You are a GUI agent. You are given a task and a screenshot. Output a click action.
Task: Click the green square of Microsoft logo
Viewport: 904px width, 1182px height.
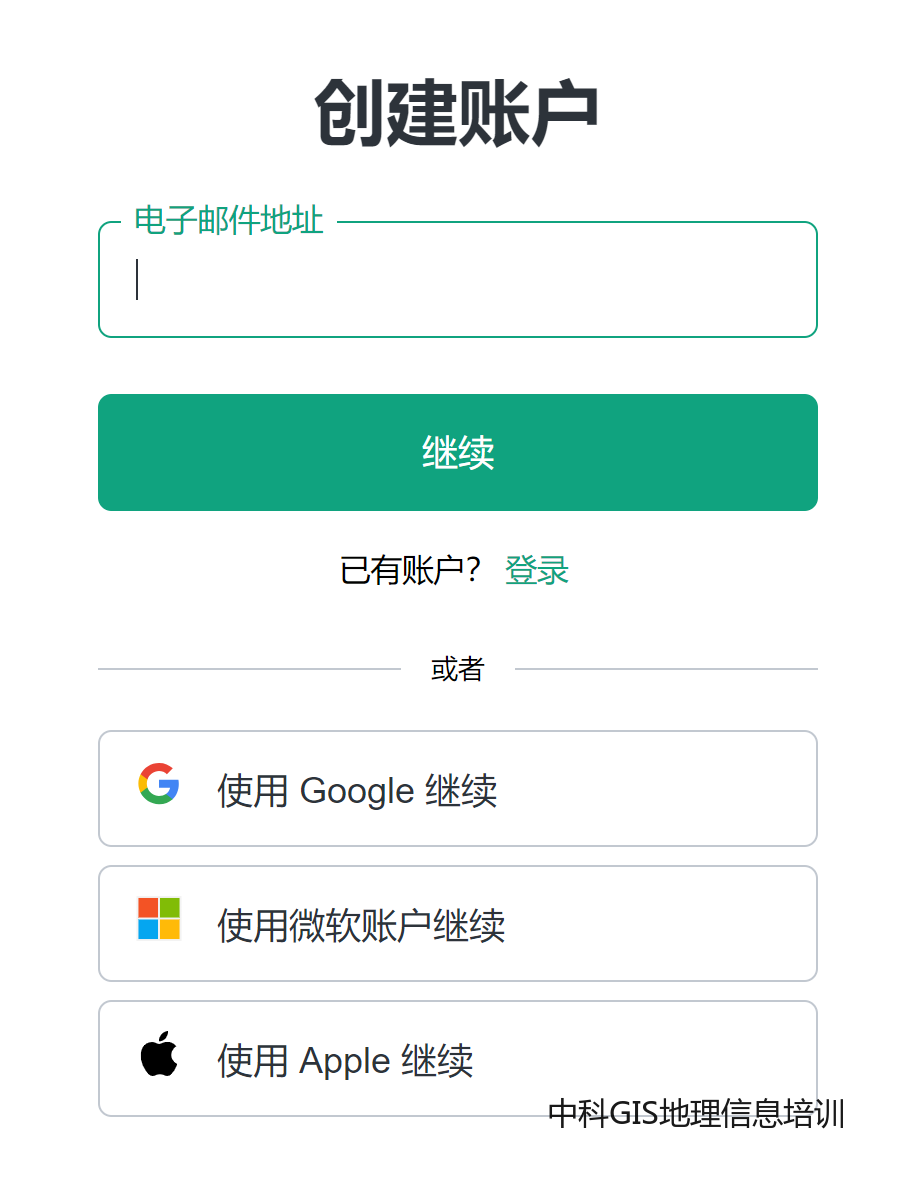170,907
